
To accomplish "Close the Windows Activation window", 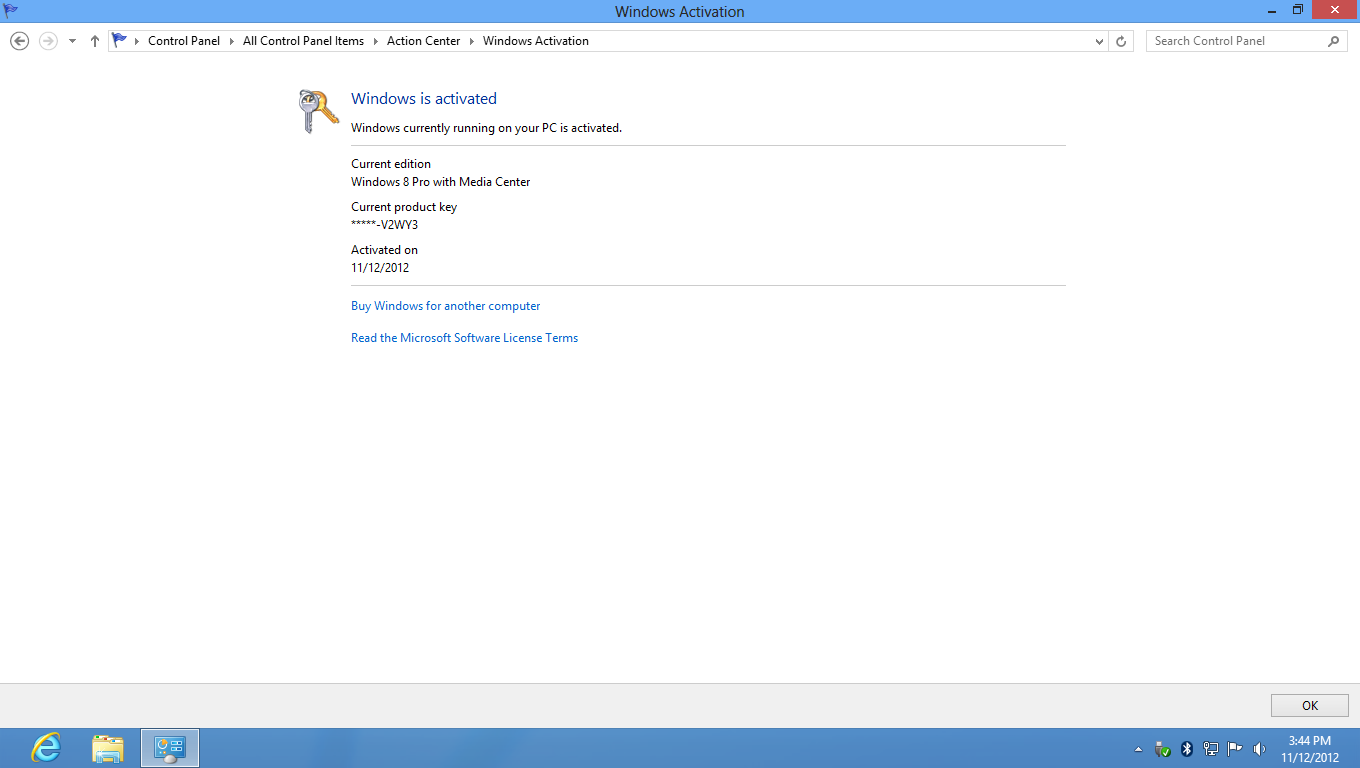I will pos(1335,10).
